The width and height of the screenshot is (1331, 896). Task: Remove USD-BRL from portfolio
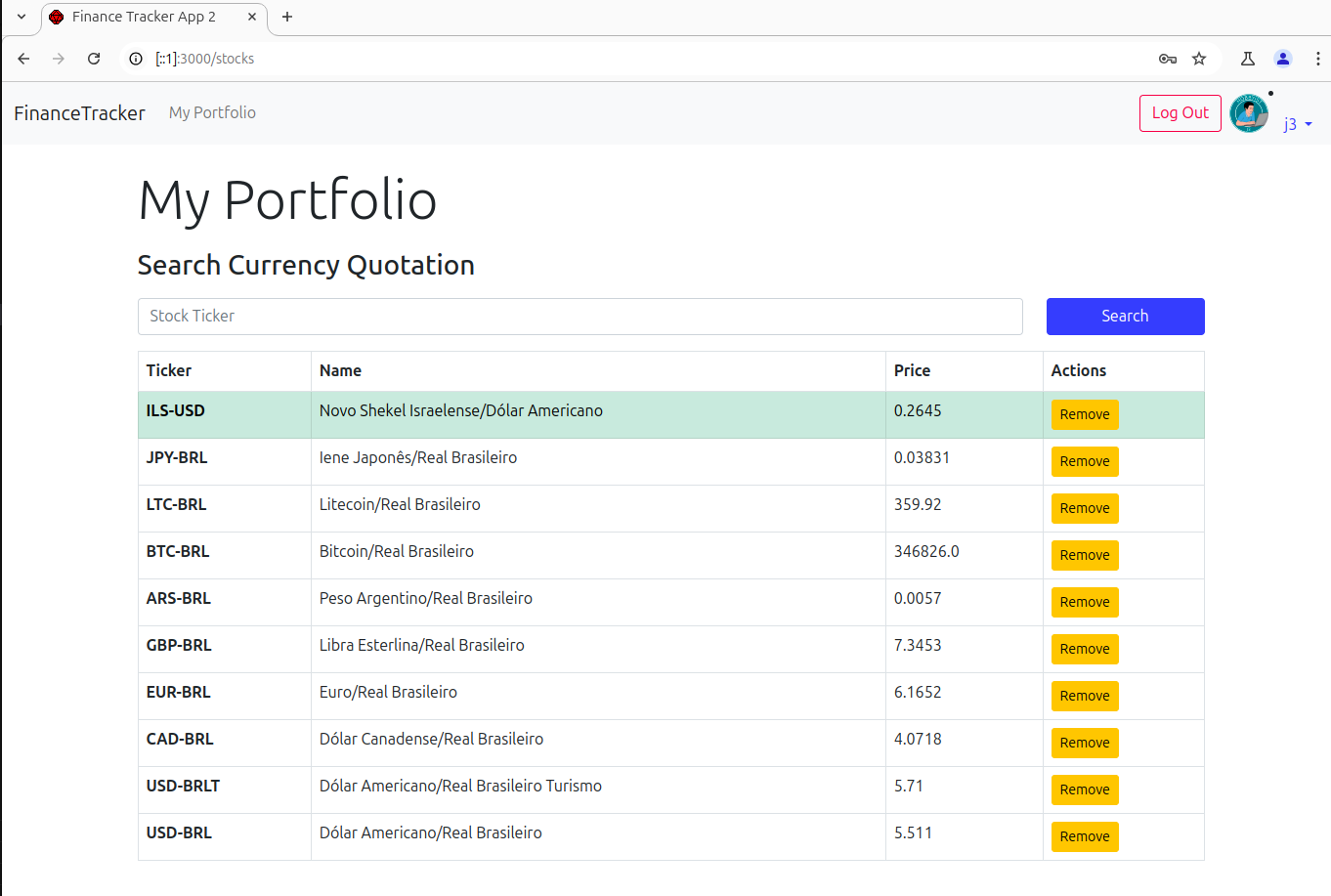click(1085, 836)
